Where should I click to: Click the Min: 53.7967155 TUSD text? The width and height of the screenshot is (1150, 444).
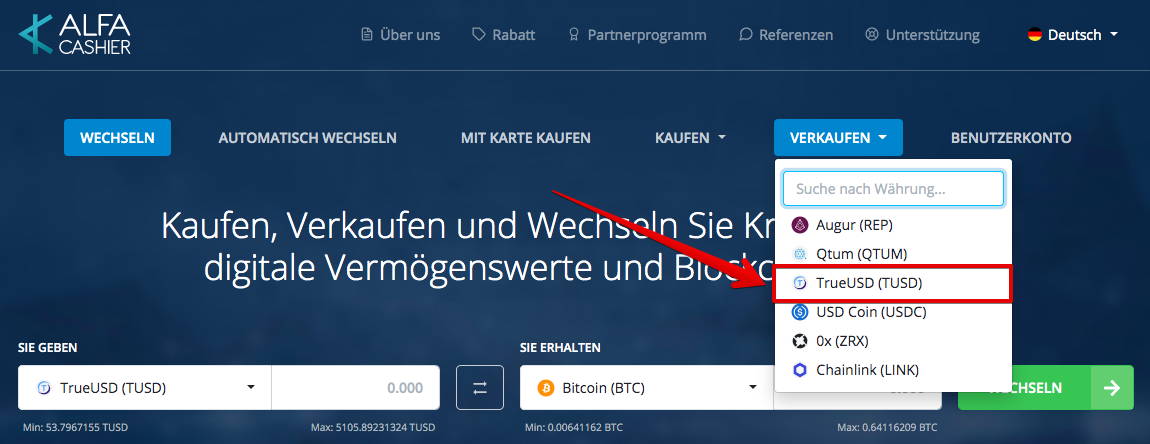click(75, 427)
